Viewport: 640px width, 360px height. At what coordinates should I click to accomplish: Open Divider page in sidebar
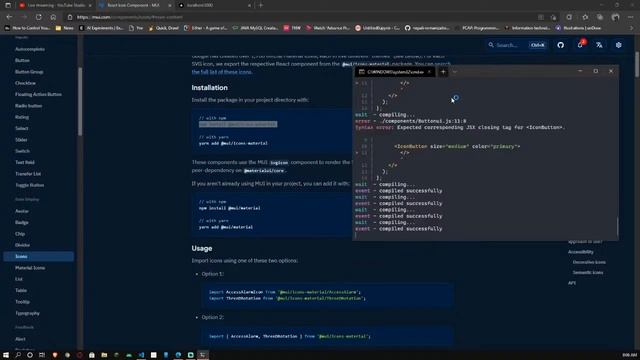pos(22,245)
